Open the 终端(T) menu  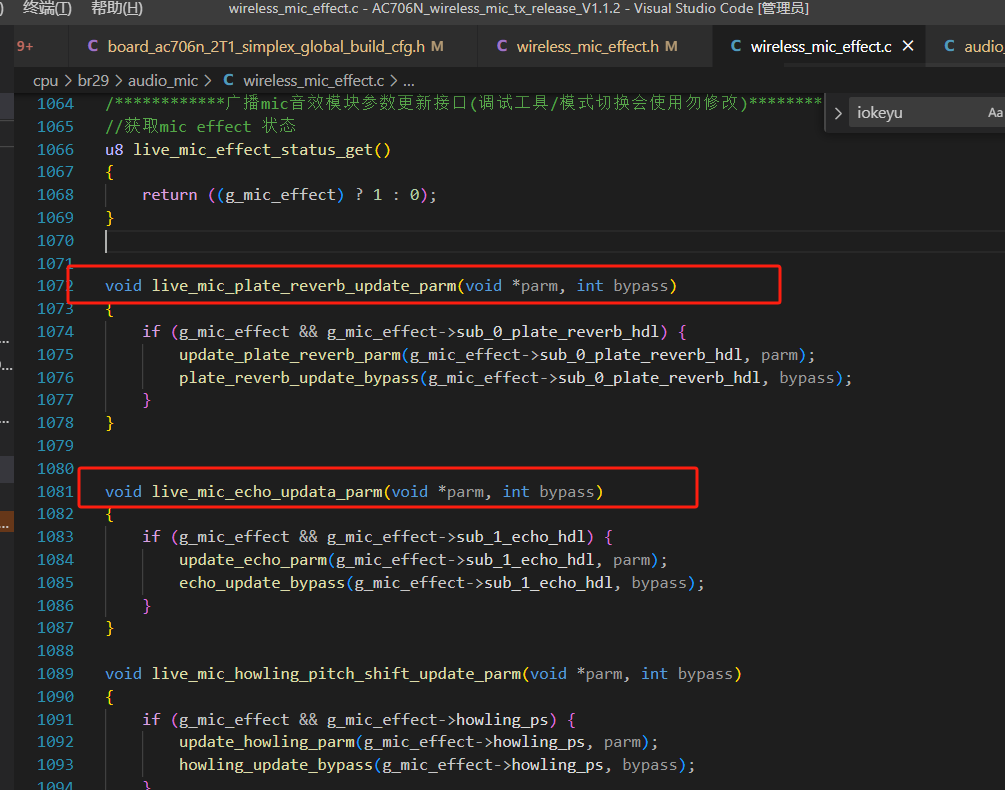point(47,8)
